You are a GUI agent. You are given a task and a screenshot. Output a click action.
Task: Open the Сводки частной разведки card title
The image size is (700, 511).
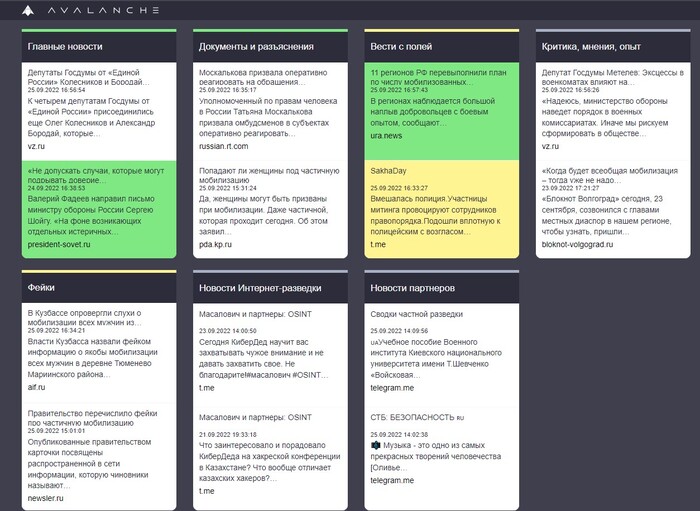[417, 314]
